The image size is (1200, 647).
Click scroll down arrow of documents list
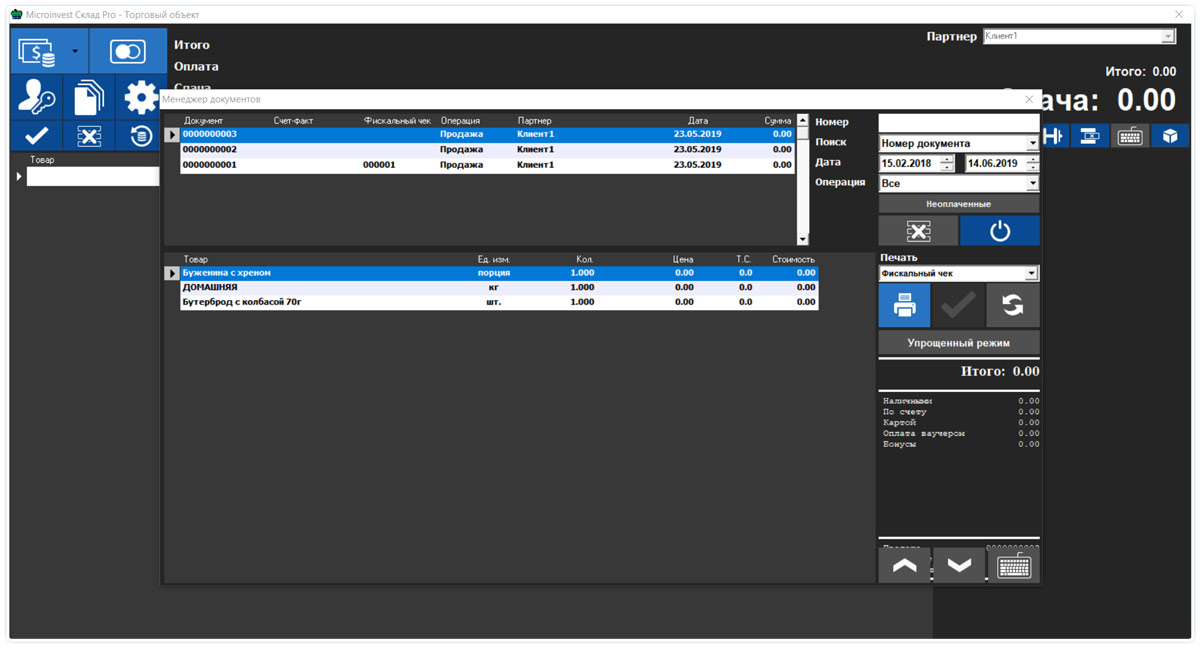pos(802,240)
